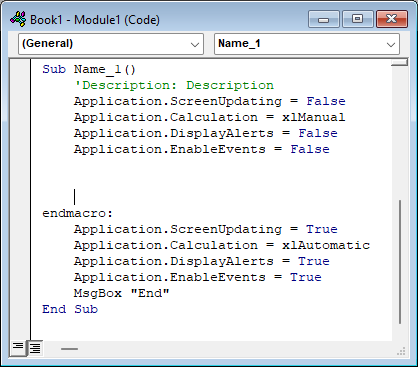Click the 'MsgBox "End"' line
The image size is (418, 367).
(x=121, y=293)
